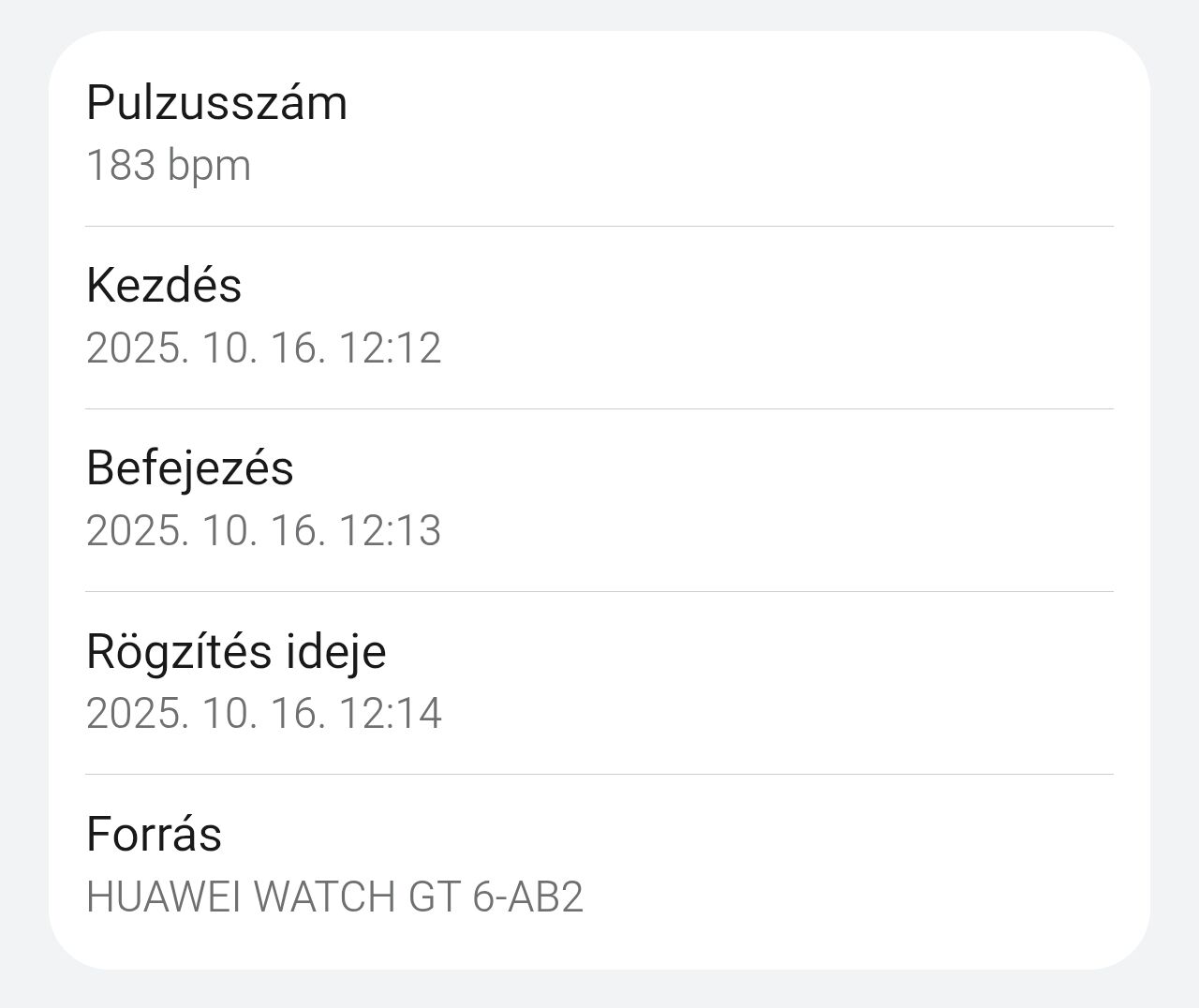The image size is (1199, 1008).
Task: Click the word HUAWEI in the source
Action: point(164,897)
